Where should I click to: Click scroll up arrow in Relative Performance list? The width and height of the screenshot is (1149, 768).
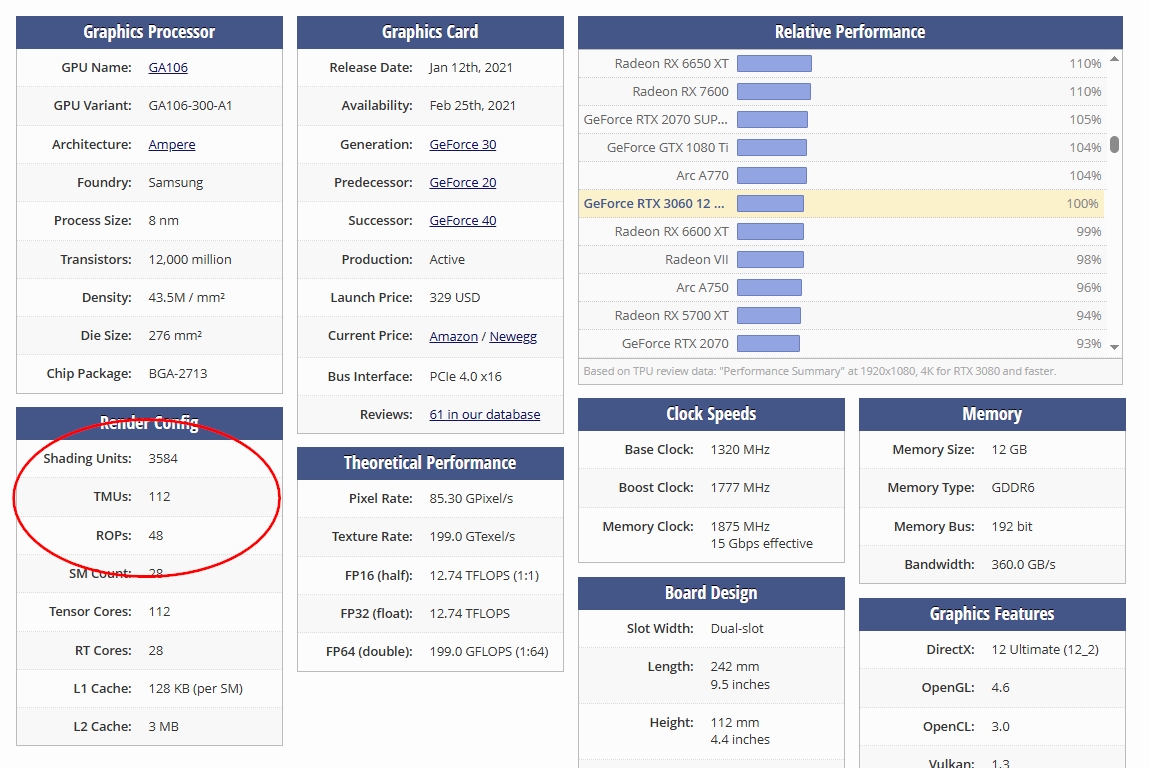coord(1115,59)
